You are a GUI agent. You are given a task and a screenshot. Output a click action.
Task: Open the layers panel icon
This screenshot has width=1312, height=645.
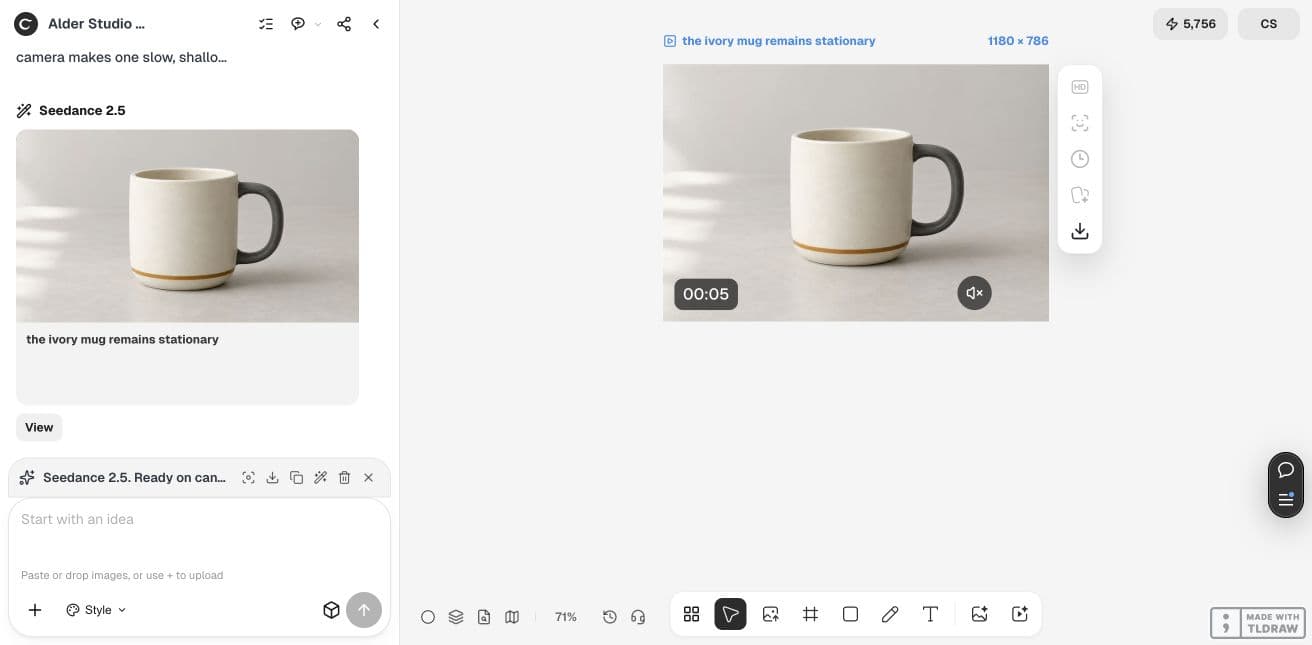click(456, 617)
